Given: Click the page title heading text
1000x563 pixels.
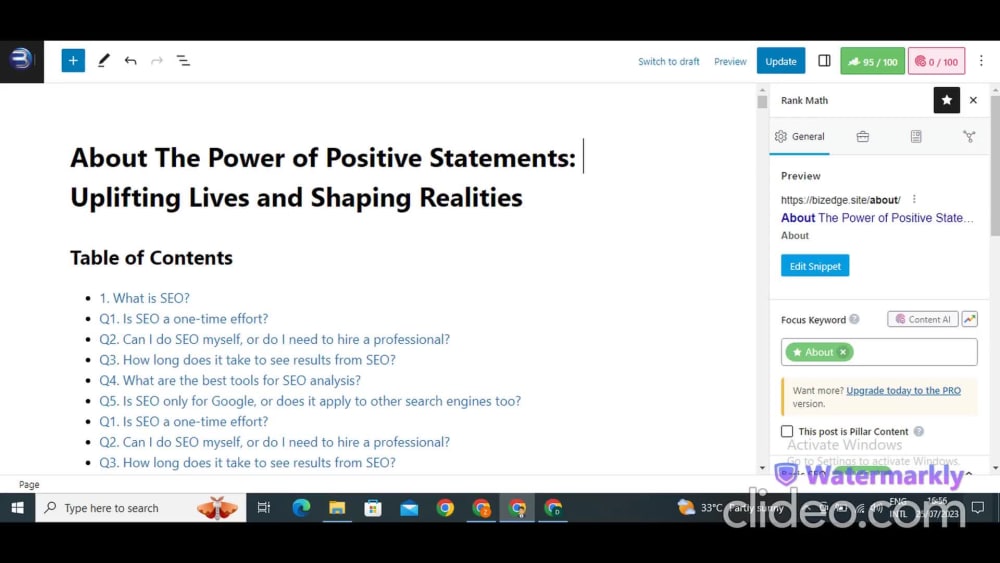Looking at the screenshot, I should (x=323, y=177).
